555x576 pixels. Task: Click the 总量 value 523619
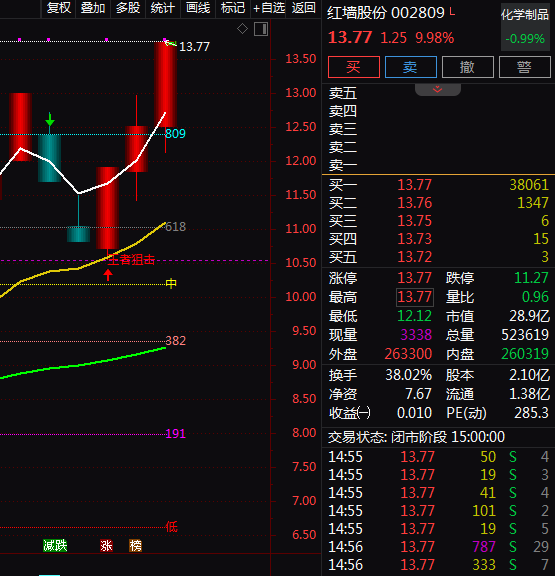point(525,335)
